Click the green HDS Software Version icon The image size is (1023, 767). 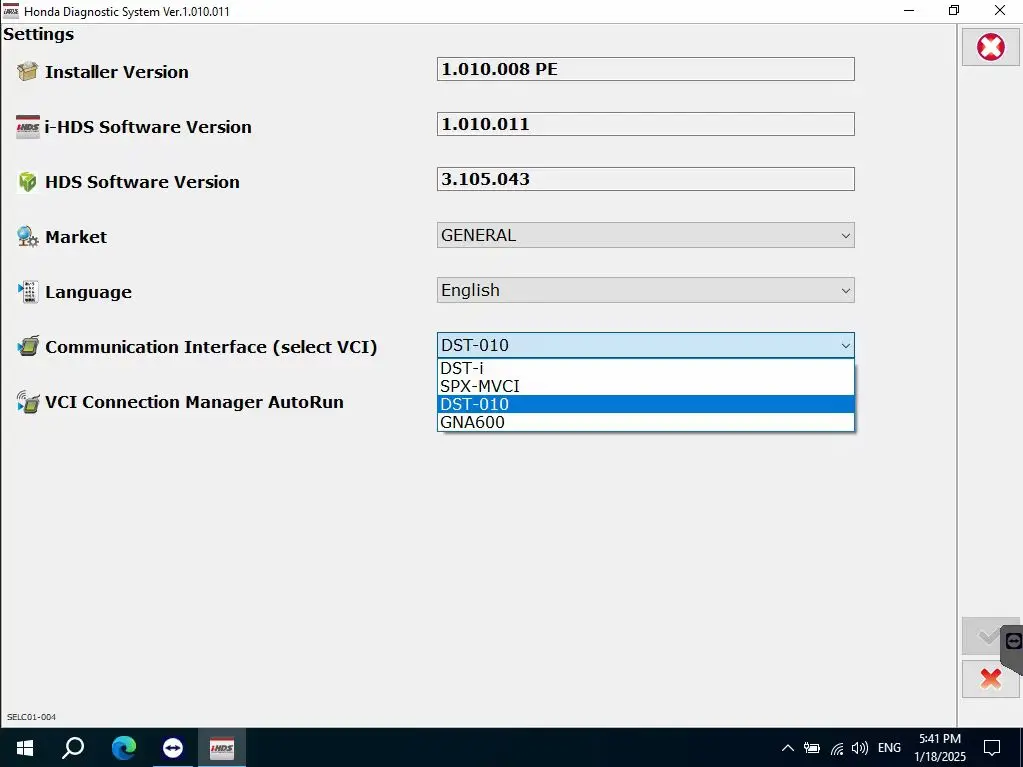[27, 182]
